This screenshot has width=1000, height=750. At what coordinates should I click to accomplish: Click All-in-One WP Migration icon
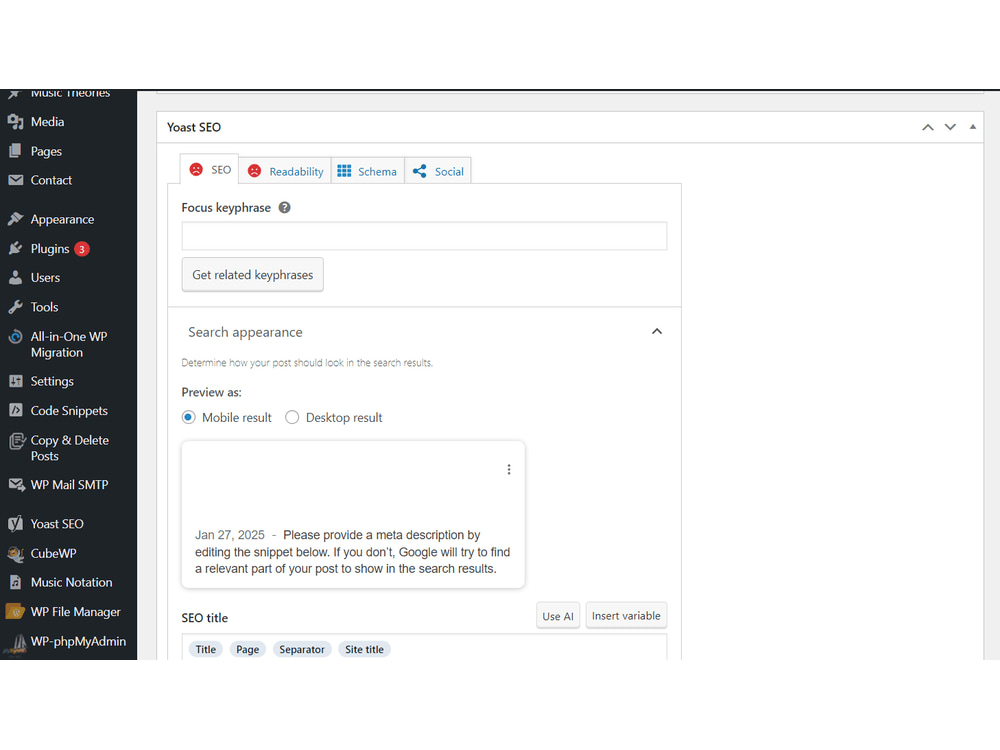point(15,337)
